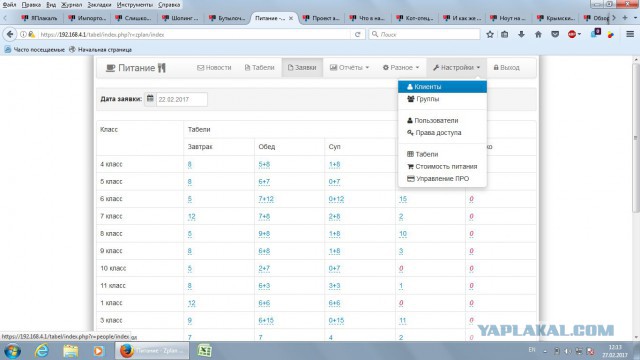
Task: Go to the Питание brand home link
Action: (136, 68)
